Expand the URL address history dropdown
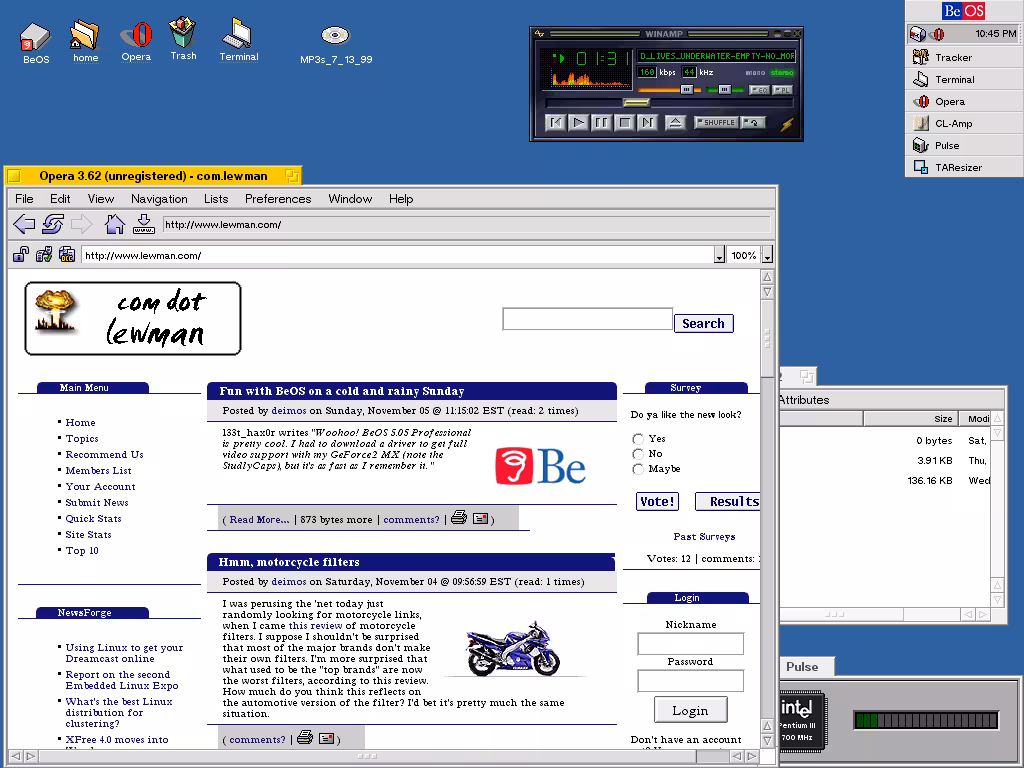The image size is (1024, 768). (x=719, y=256)
